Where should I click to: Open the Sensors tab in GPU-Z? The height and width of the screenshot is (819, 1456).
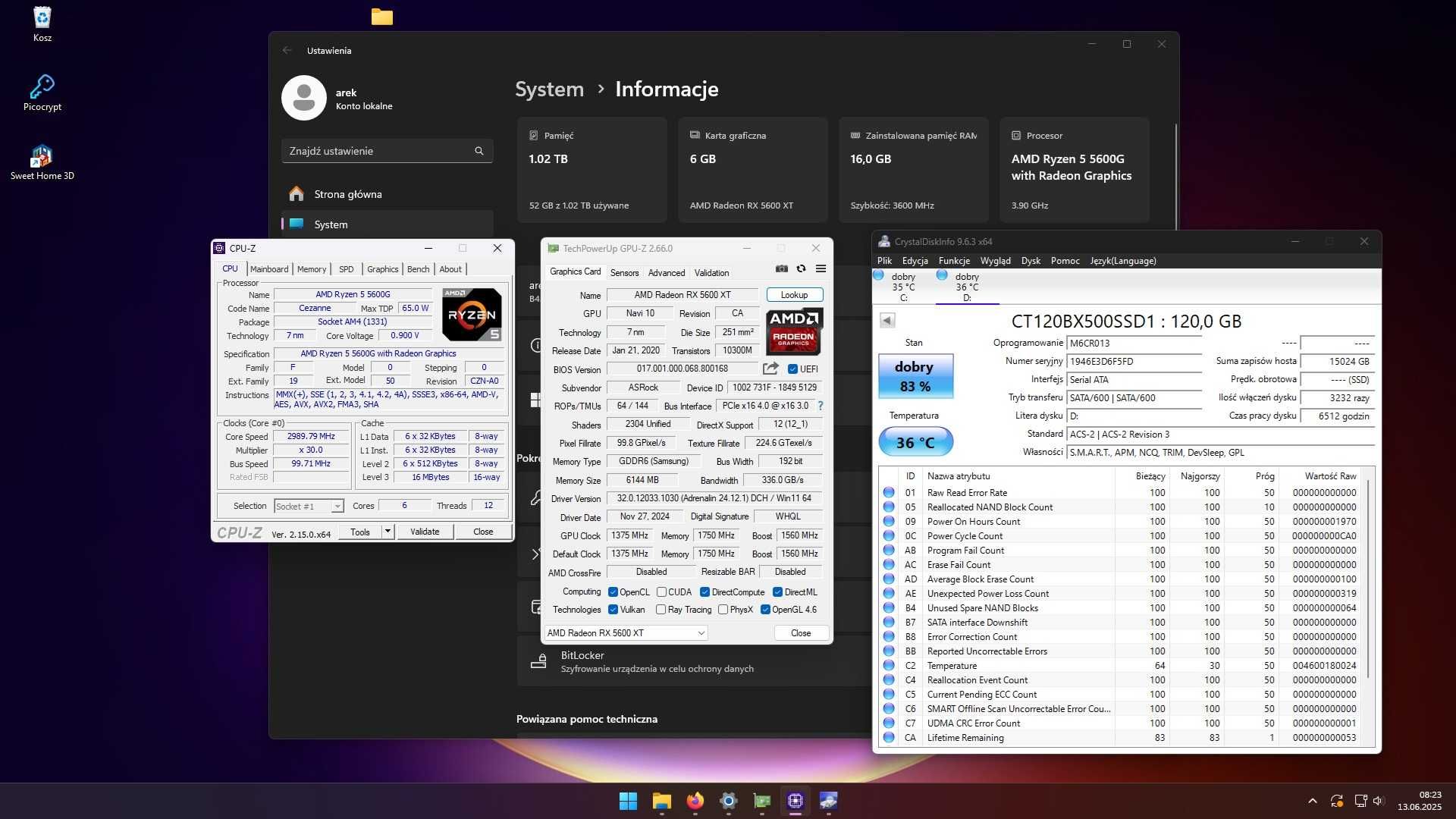click(624, 273)
